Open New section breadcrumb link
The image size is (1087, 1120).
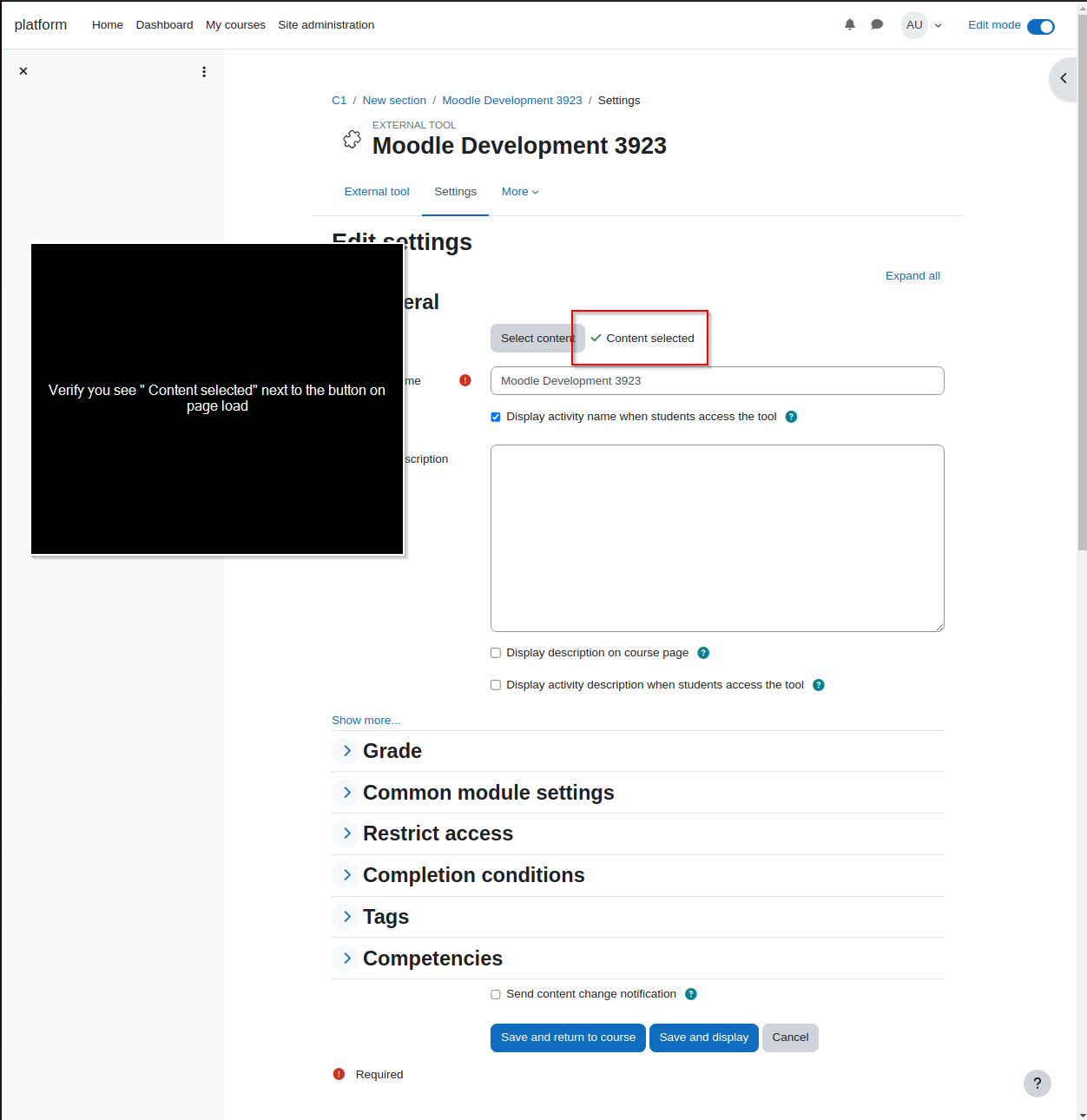point(394,101)
